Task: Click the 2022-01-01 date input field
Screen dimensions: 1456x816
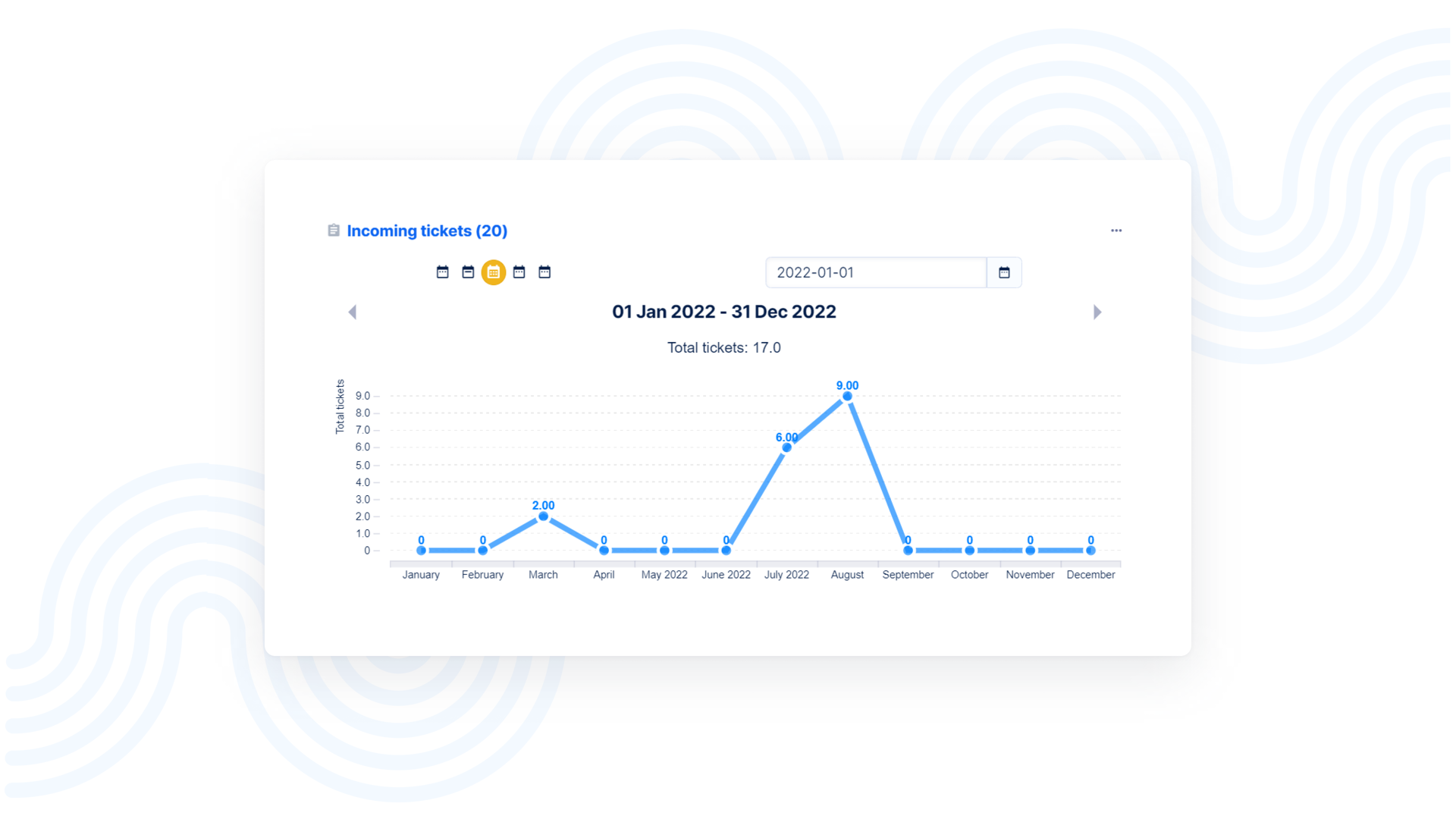Action: (x=875, y=273)
